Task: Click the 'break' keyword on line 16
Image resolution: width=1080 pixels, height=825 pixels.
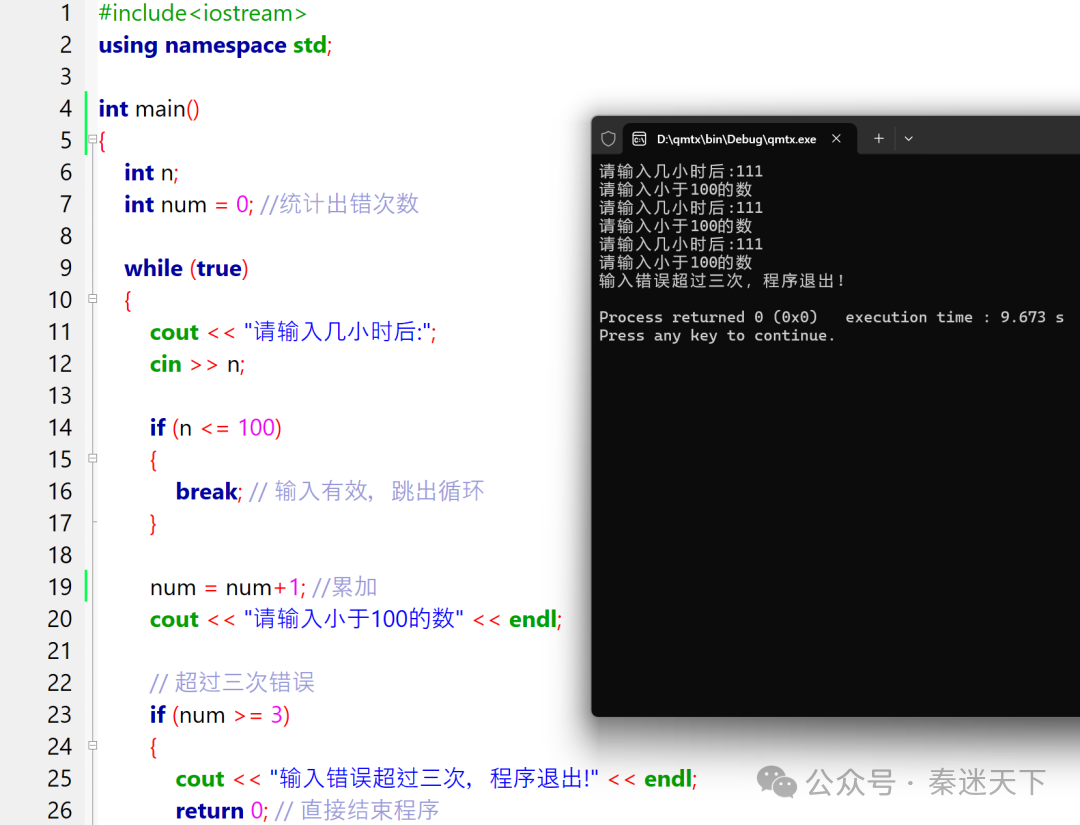Action: pyautogui.click(x=207, y=492)
